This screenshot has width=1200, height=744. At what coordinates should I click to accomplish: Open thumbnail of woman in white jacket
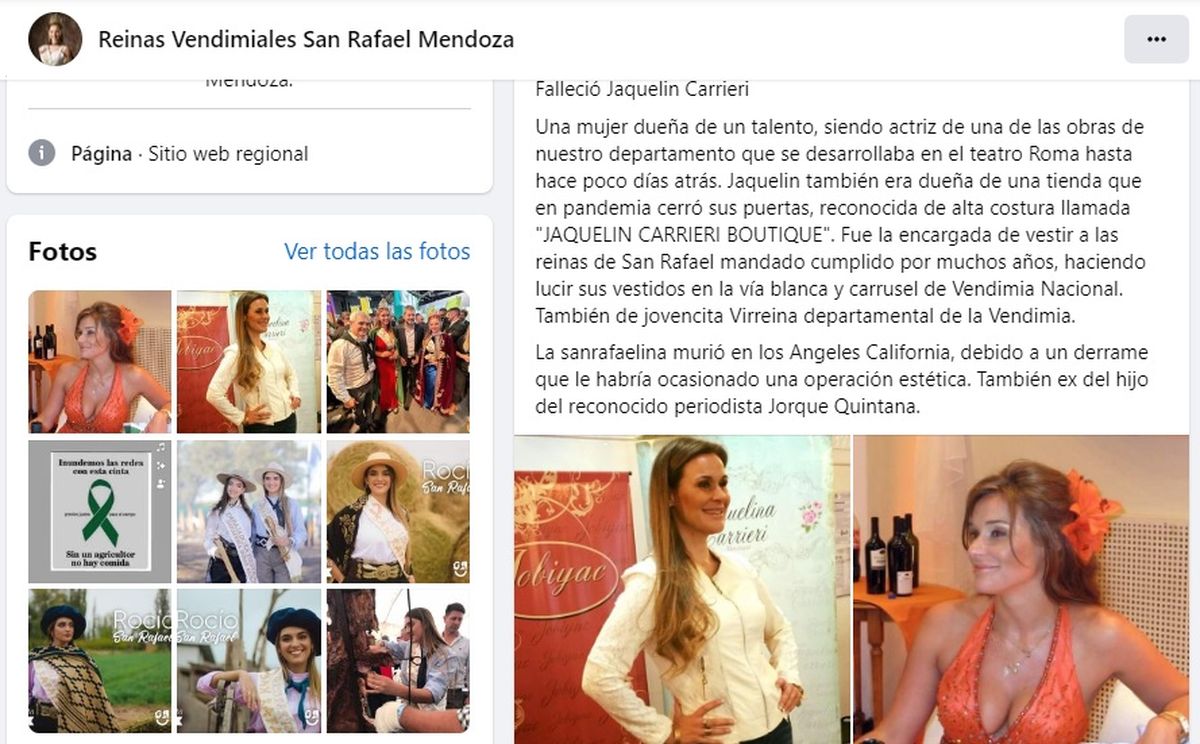(x=249, y=362)
